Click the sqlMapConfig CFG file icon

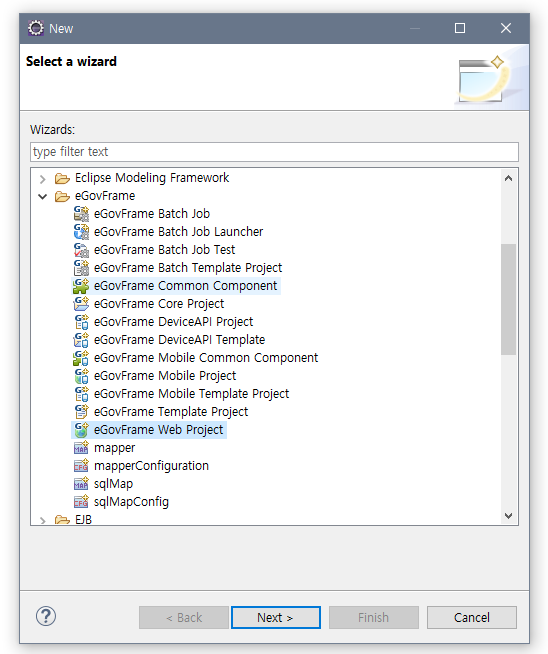[x=81, y=501]
